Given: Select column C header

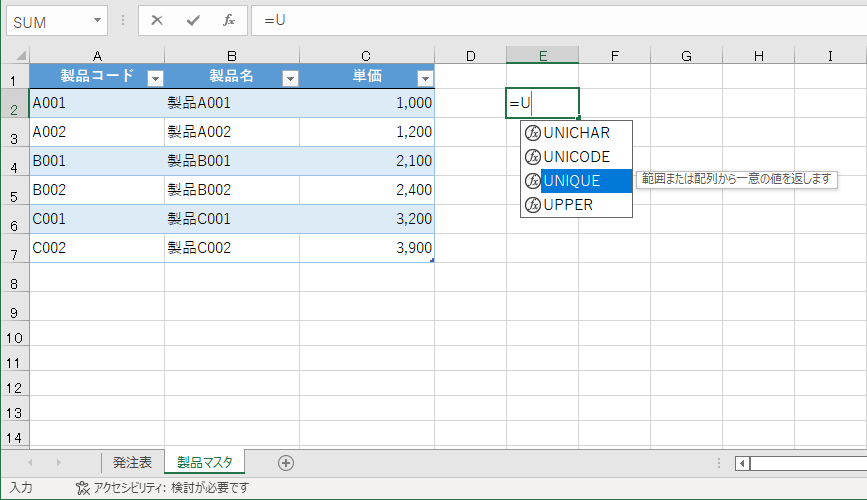Looking at the screenshot, I should click(367, 55).
